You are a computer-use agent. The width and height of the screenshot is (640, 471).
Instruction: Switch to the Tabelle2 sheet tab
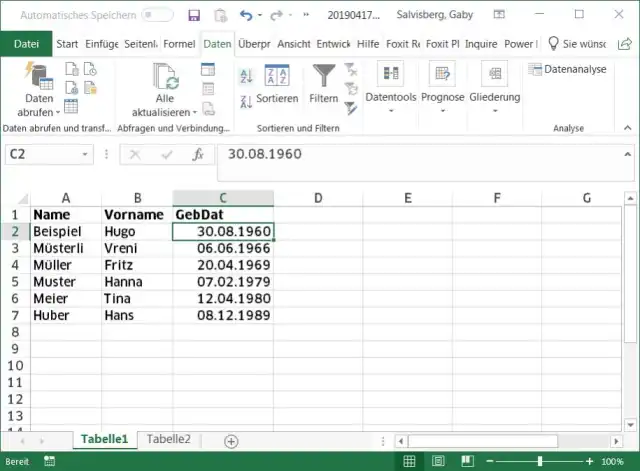coord(168,440)
